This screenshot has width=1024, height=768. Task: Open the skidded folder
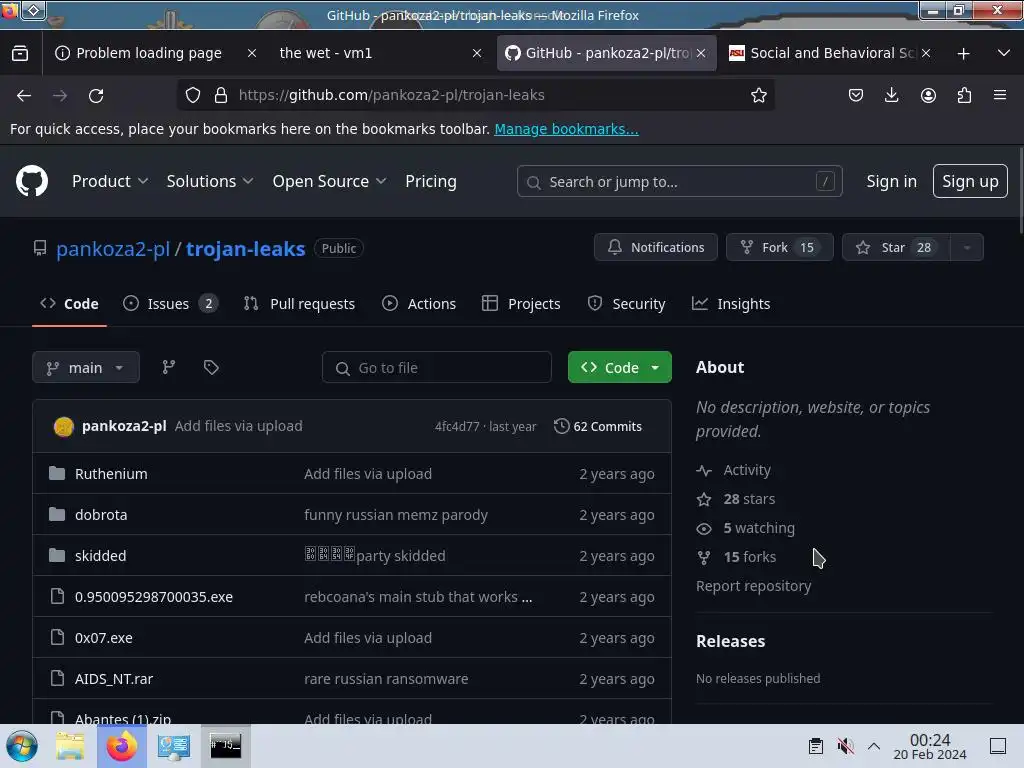pos(101,556)
